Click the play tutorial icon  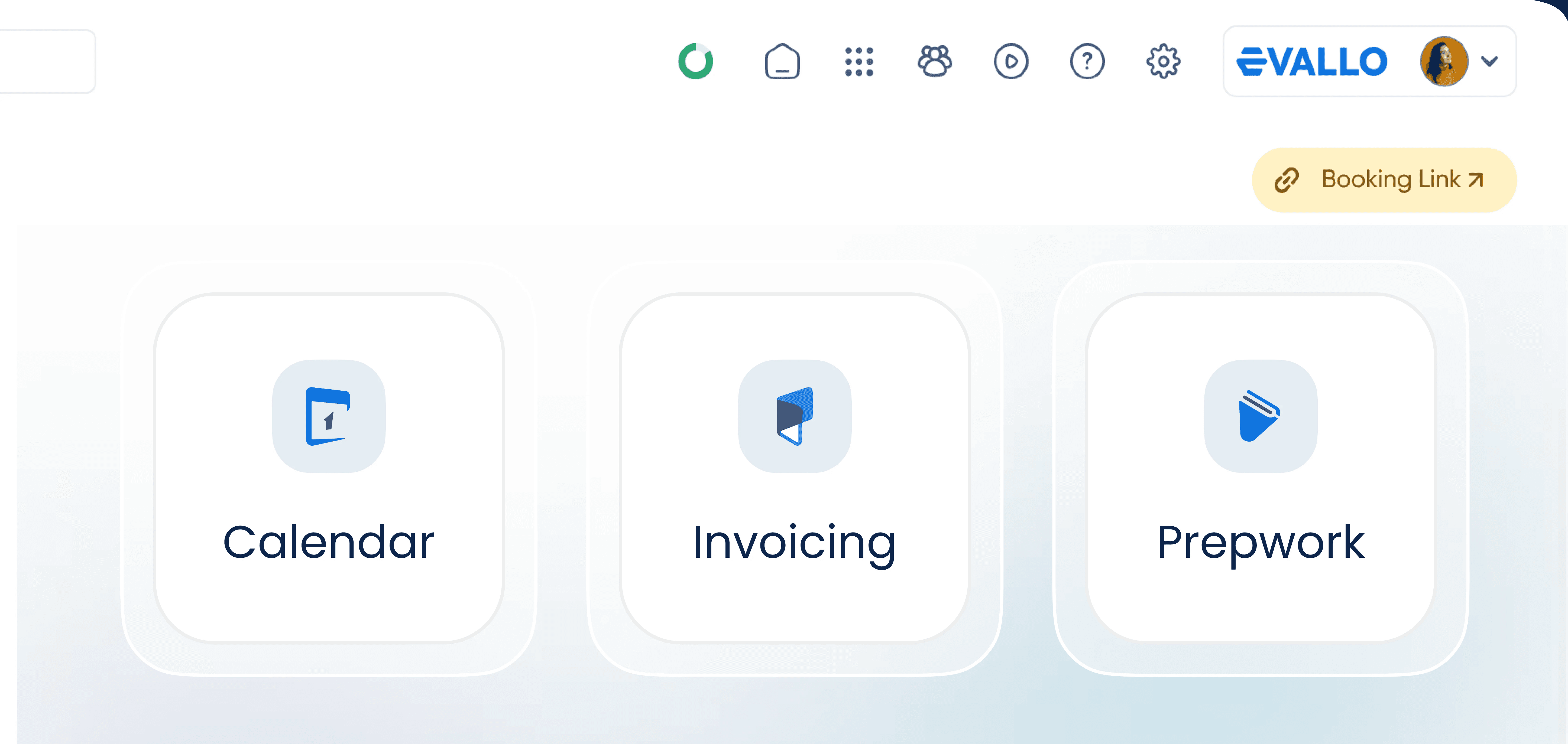coord(1011,61)
